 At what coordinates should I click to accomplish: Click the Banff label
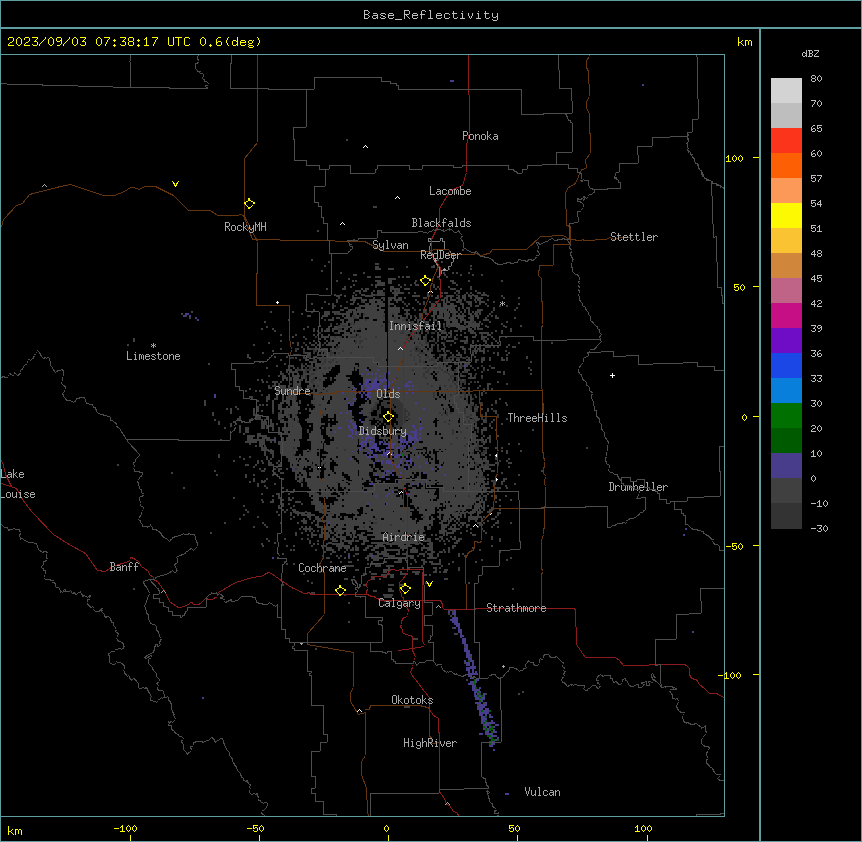tap(124, 567)
